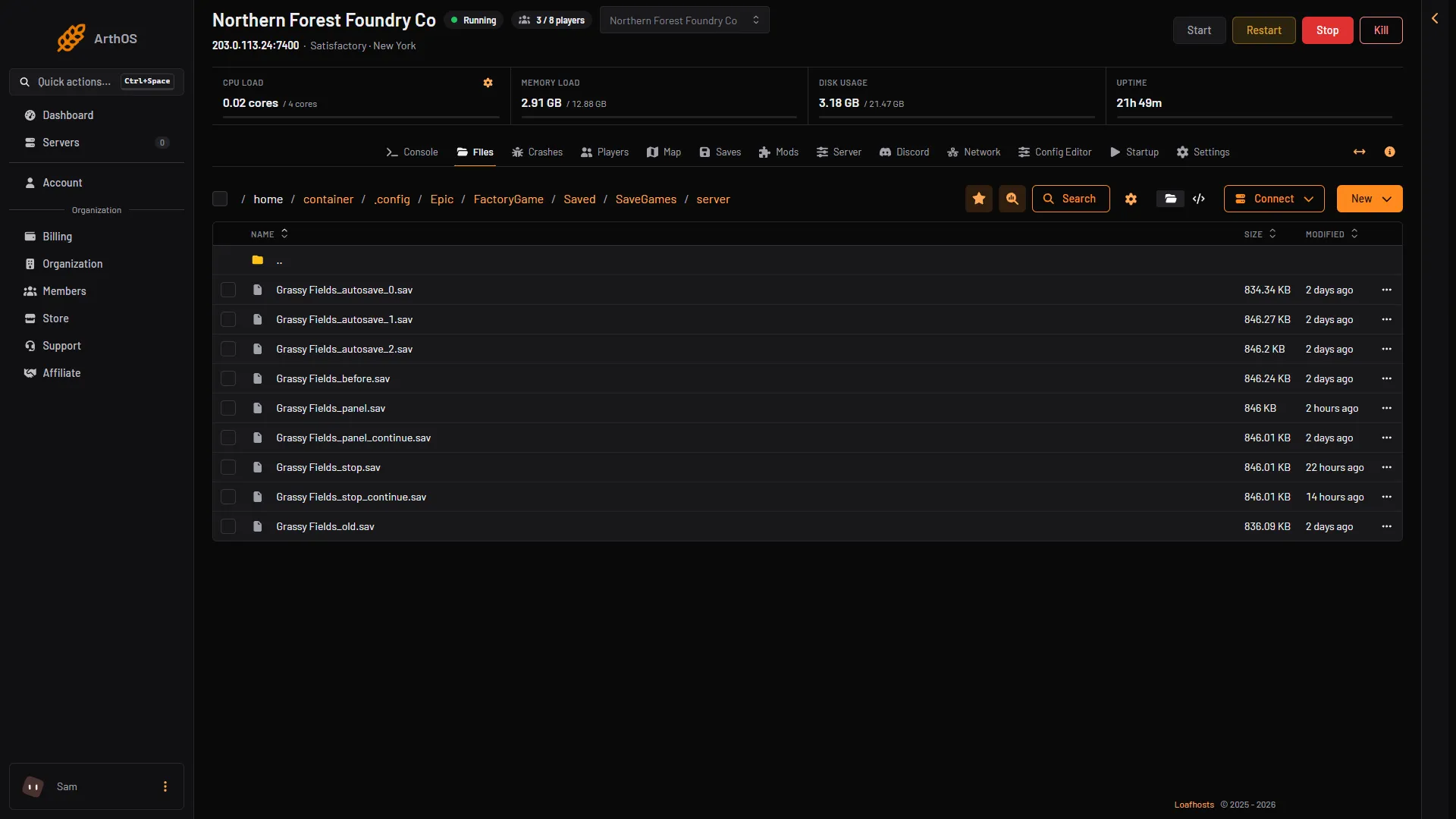
Task: Click the Restart server button
Action: click(1263, 30)
